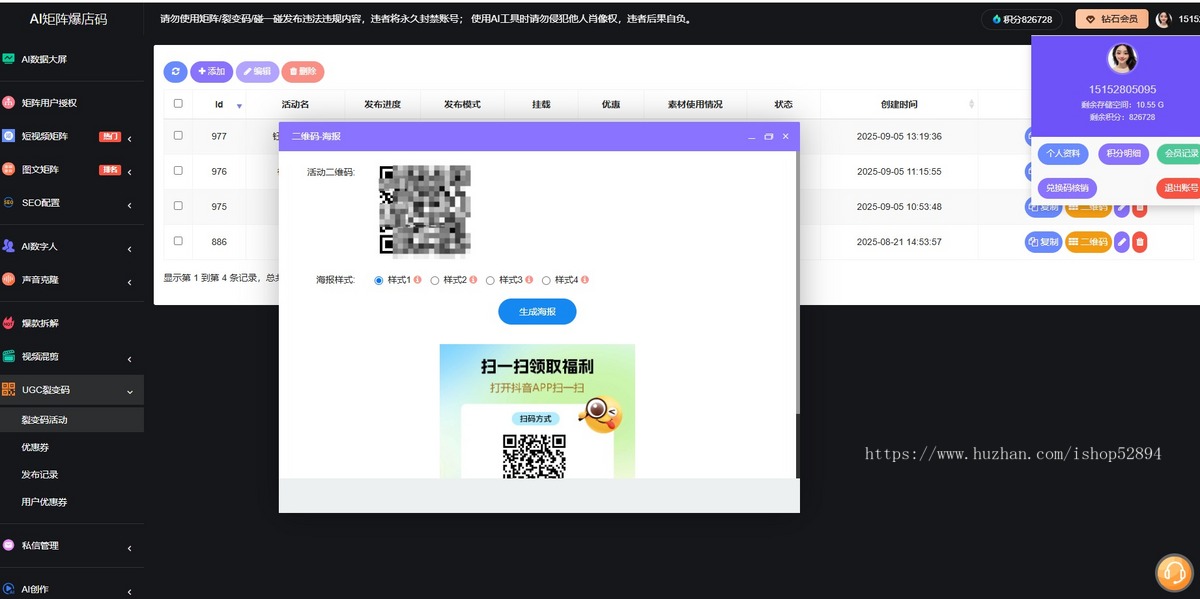This screenshot has height=599, width=1200.
Task: Click the 删除 toolbar button
Action: pos(302,72)
